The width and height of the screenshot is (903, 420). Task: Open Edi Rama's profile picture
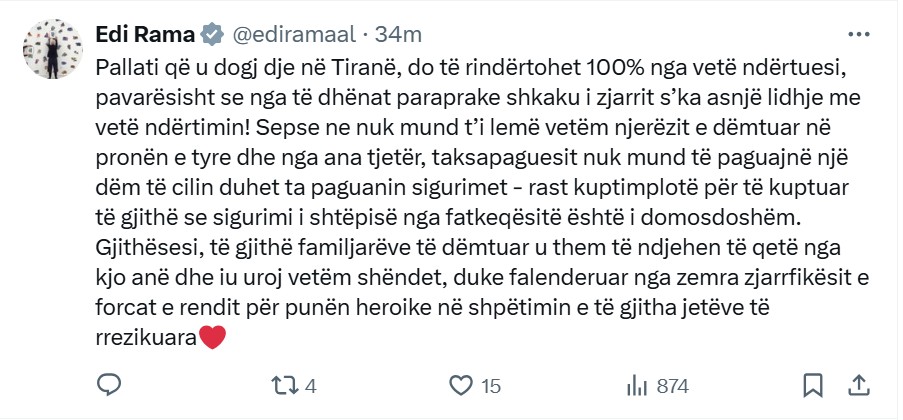51,49
